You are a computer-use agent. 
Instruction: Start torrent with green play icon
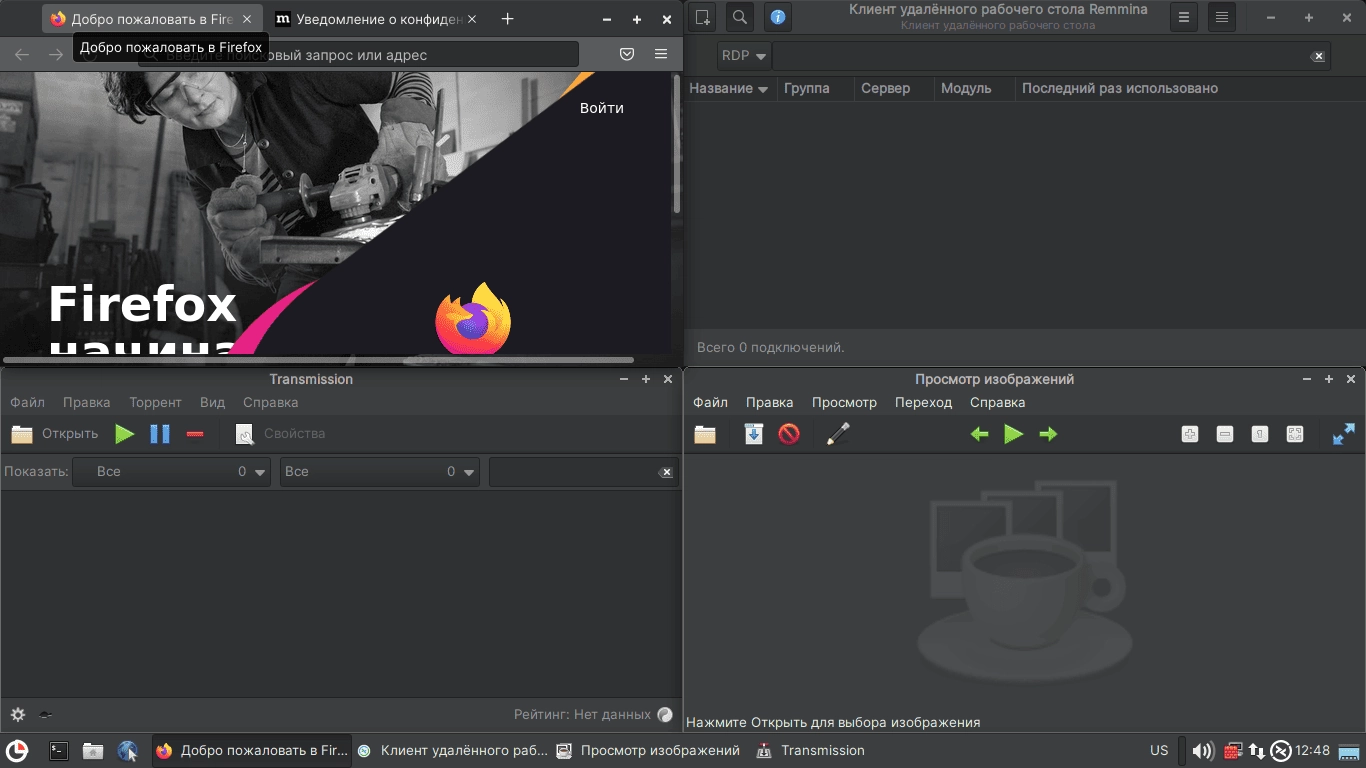point(125,434)
